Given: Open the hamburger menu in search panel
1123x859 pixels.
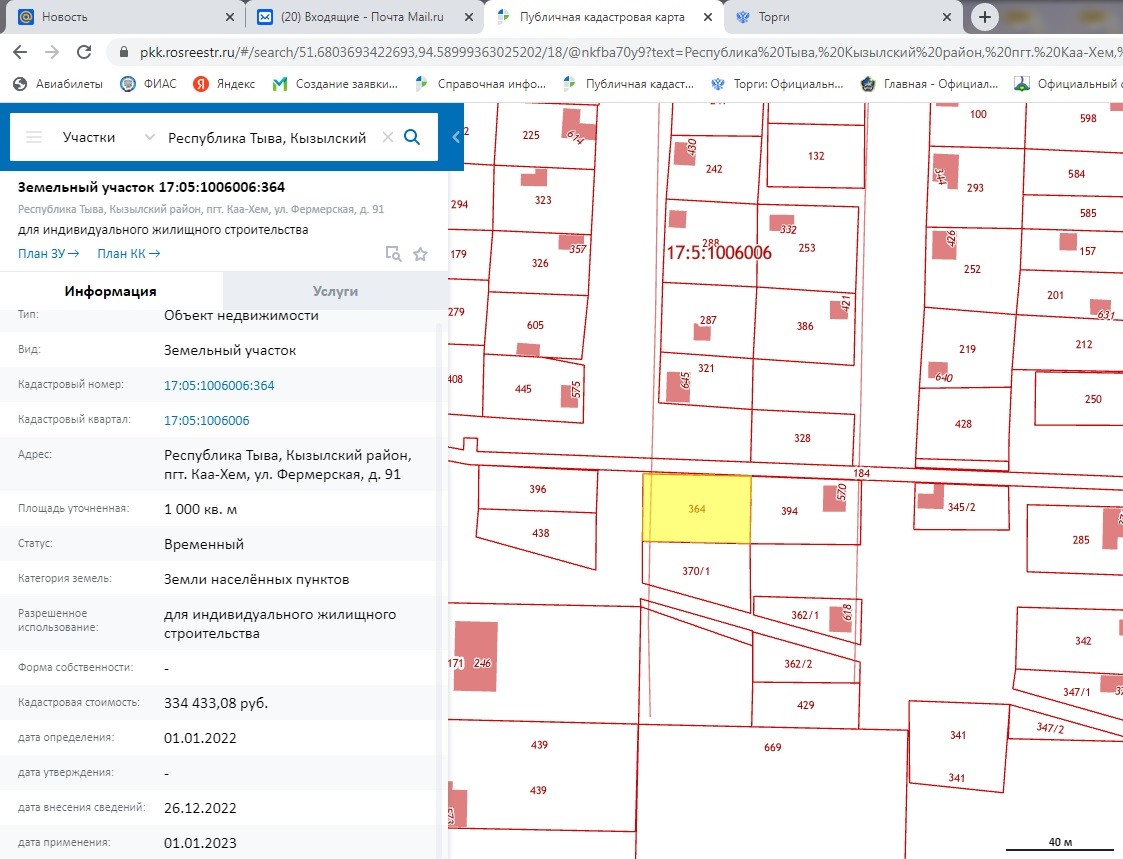Looking at the screenshot, I should [34, 138].
